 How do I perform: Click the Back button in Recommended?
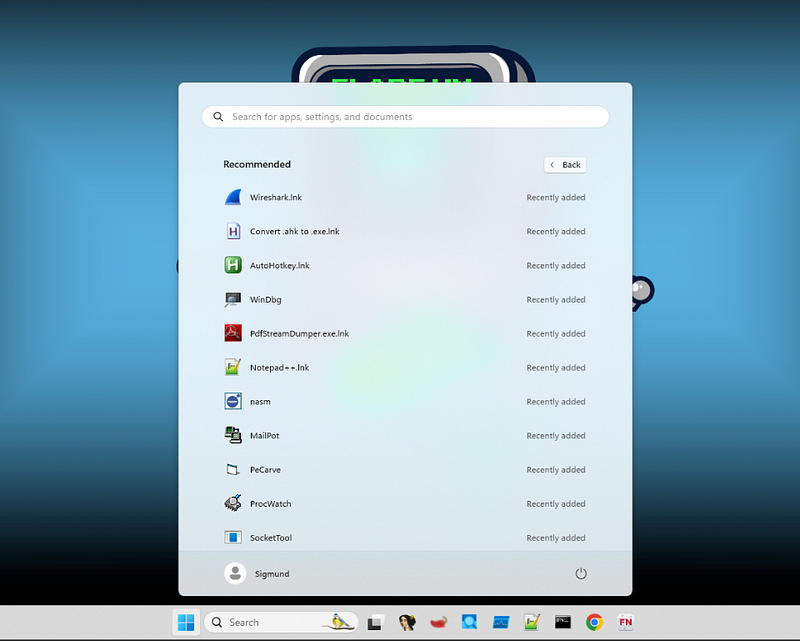(x=565, y=165)
